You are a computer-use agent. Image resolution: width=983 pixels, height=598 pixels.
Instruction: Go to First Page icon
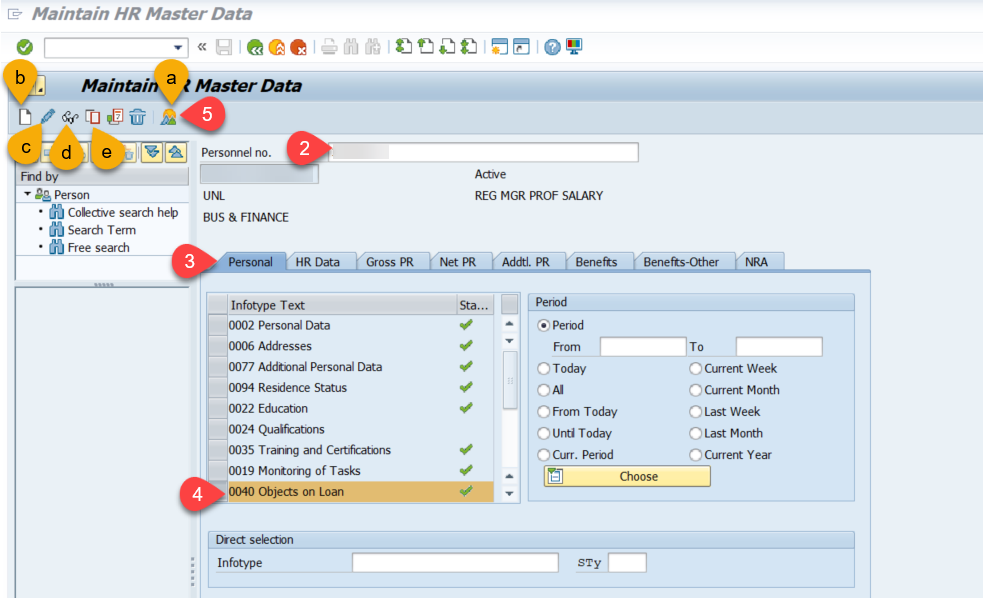[x=404, y=46]
